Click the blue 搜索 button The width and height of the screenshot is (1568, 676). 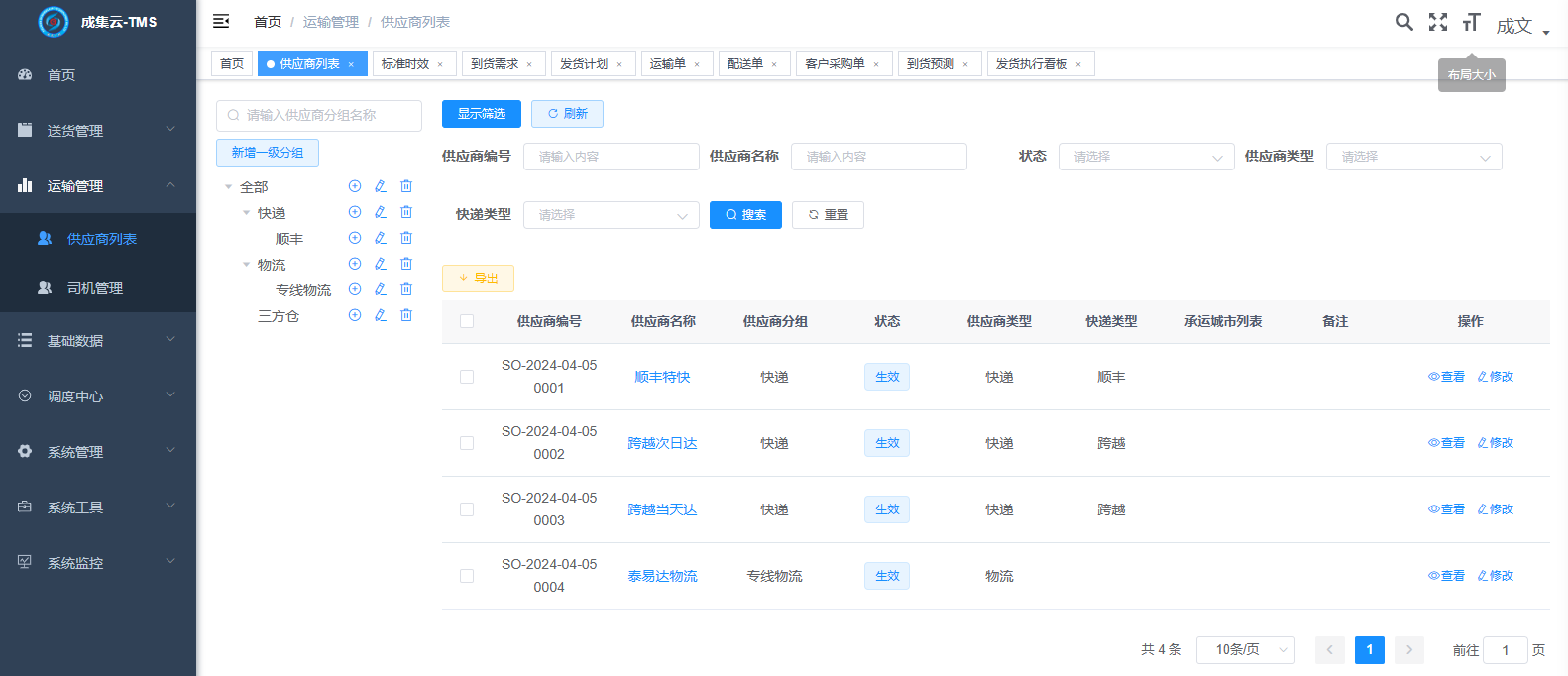[745, 215]
